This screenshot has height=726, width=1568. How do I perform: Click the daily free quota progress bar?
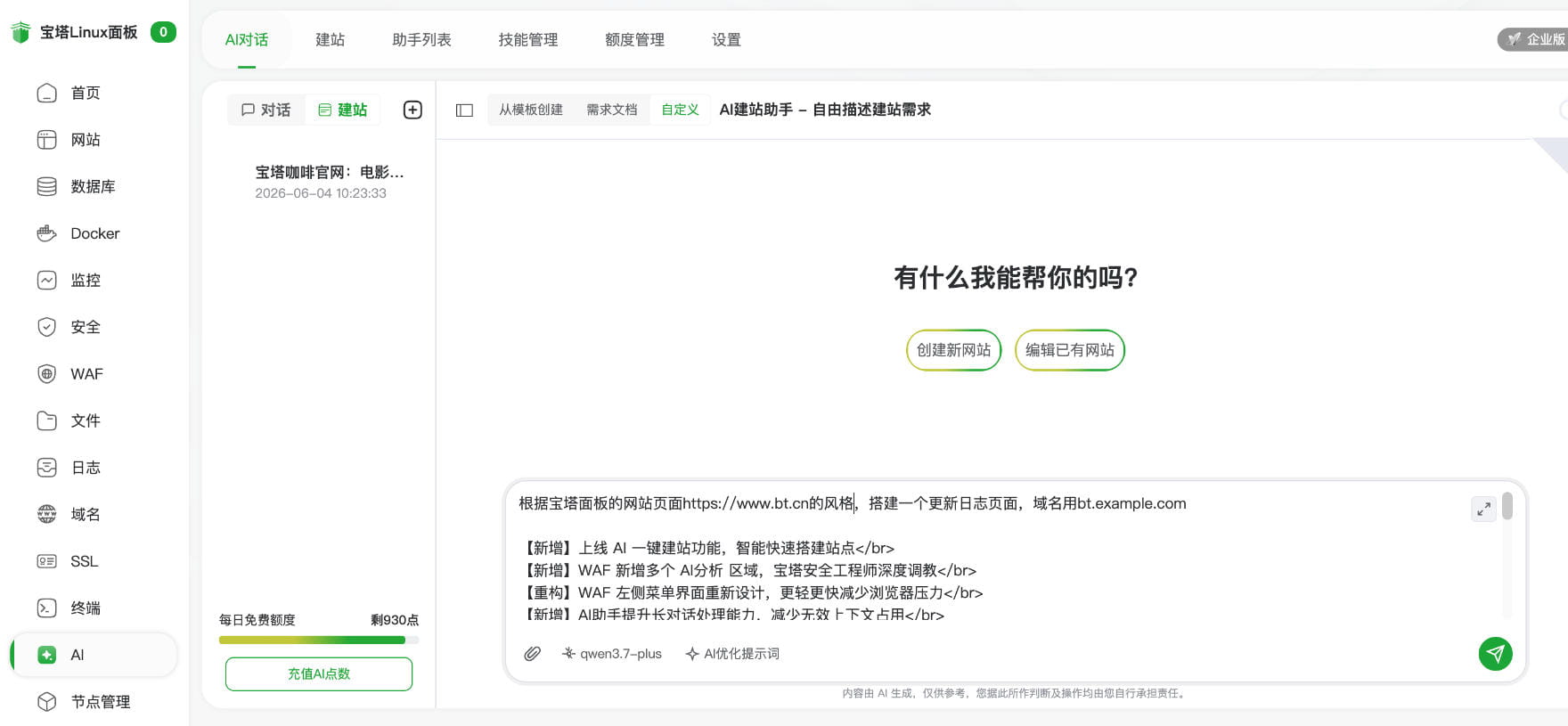319,640
